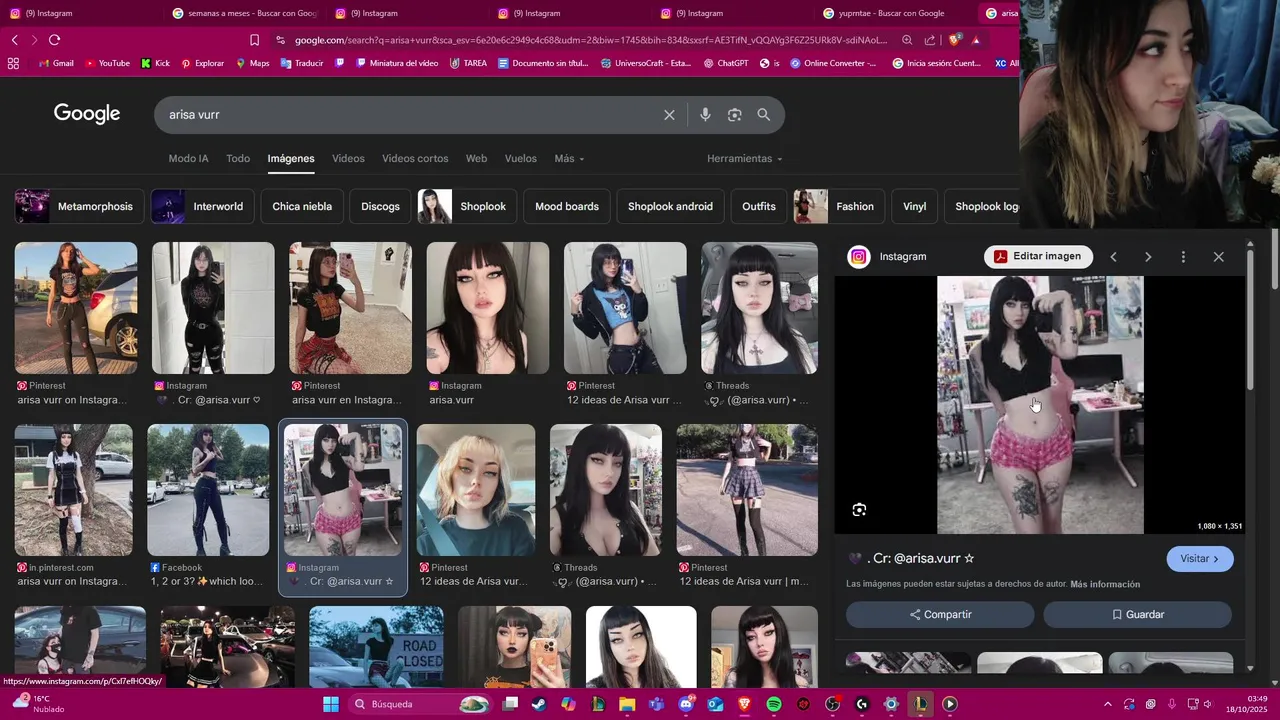Open Brave browser icon in taskbar
The height and width of the screenshot is (720, 1280).
click(x=744, y=704)
